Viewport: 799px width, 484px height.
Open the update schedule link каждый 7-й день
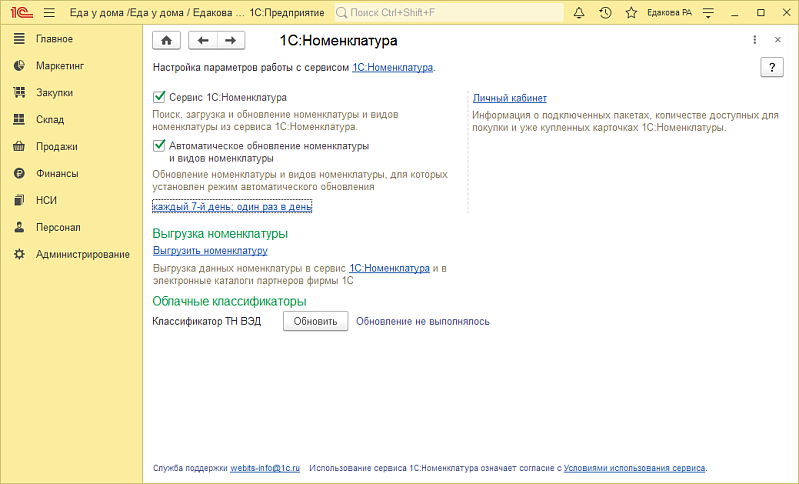point(232,206)
